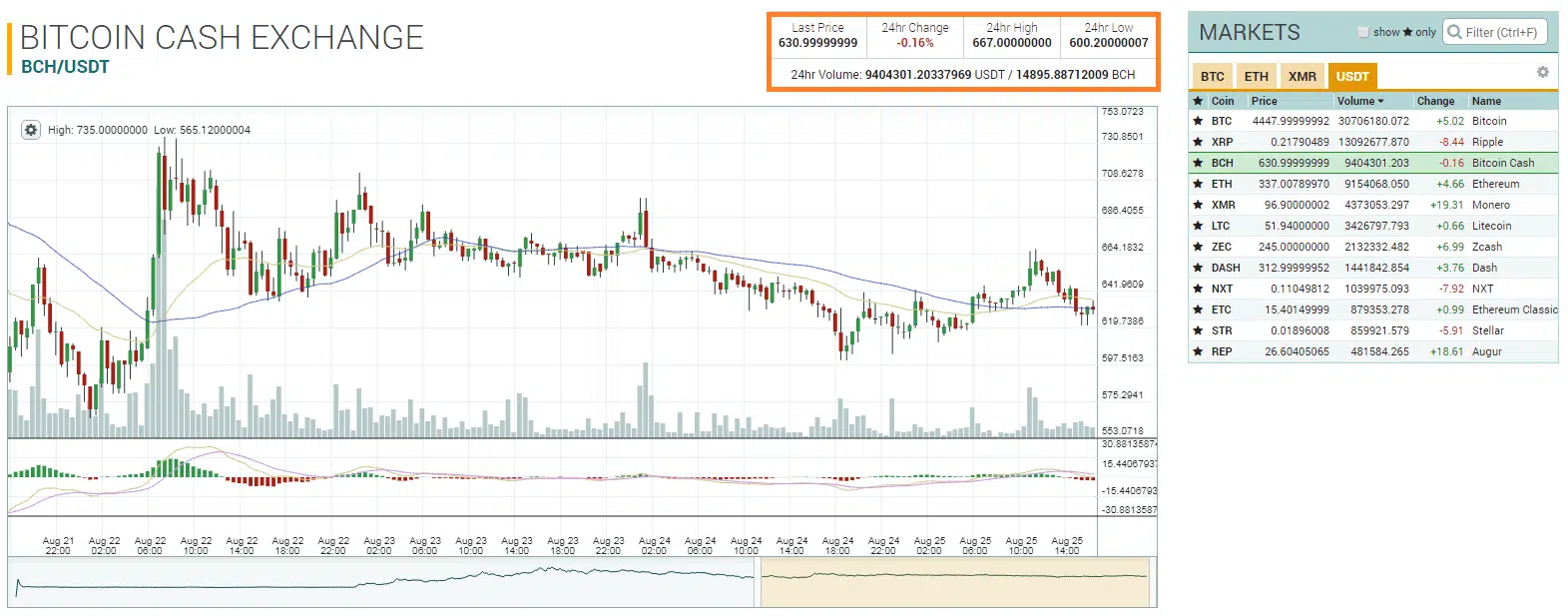Screen dimensions: 1568x616
Task: Select the Zcash name cell
Action: pos(1487,247)
